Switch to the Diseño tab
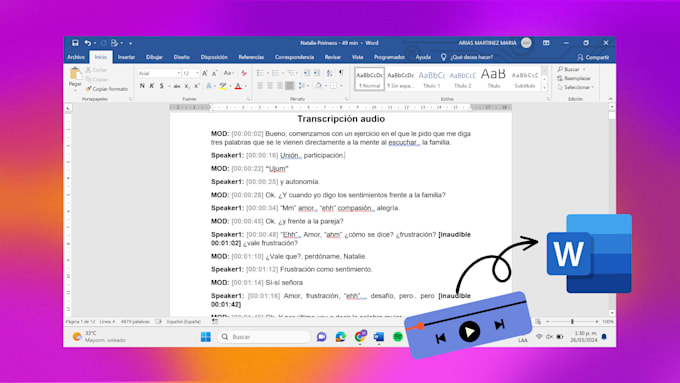The width and height of the screenshot is (680, 383). point(182,57)
